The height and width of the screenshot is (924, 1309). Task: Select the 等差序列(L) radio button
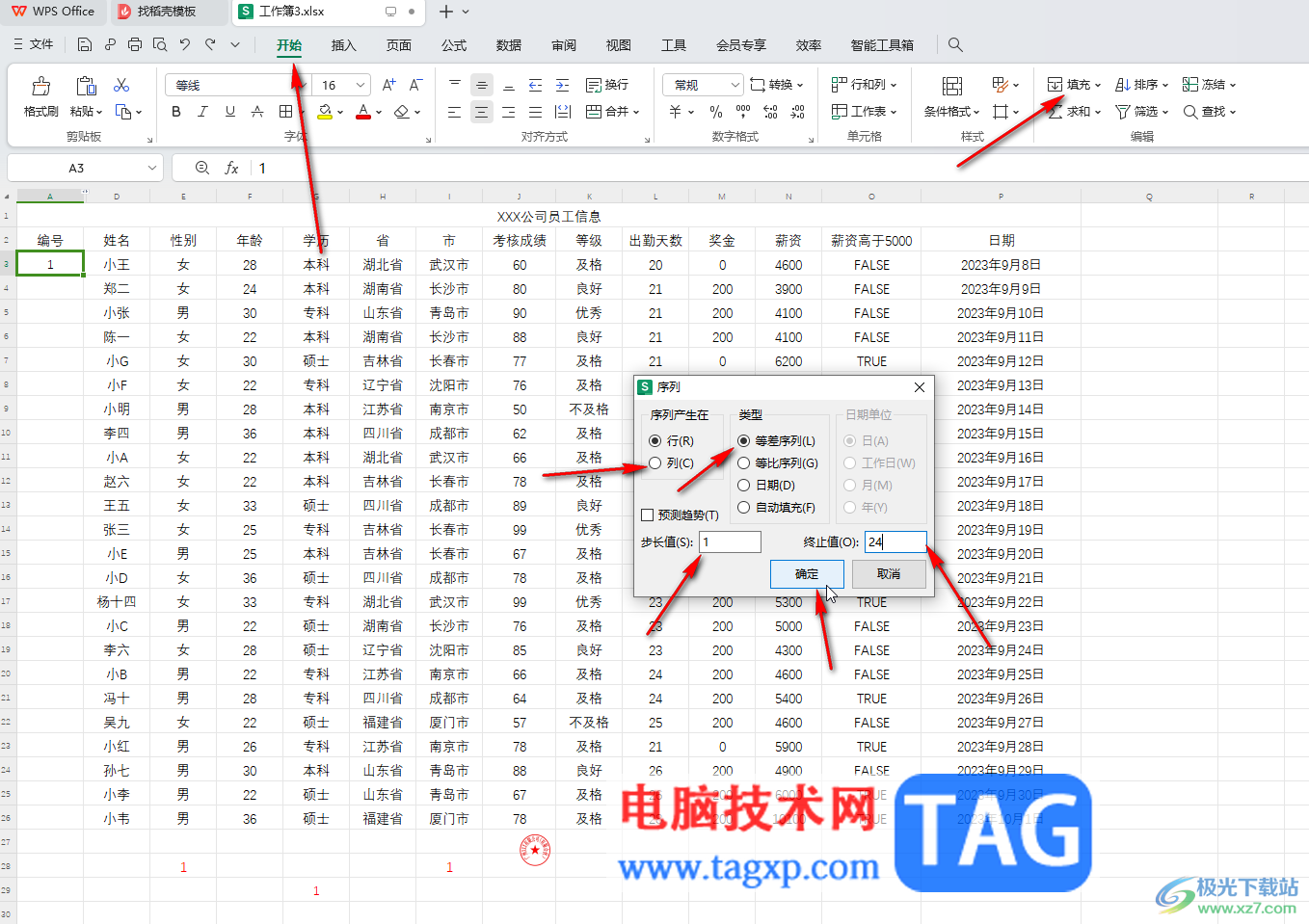(x=743, y=440)
